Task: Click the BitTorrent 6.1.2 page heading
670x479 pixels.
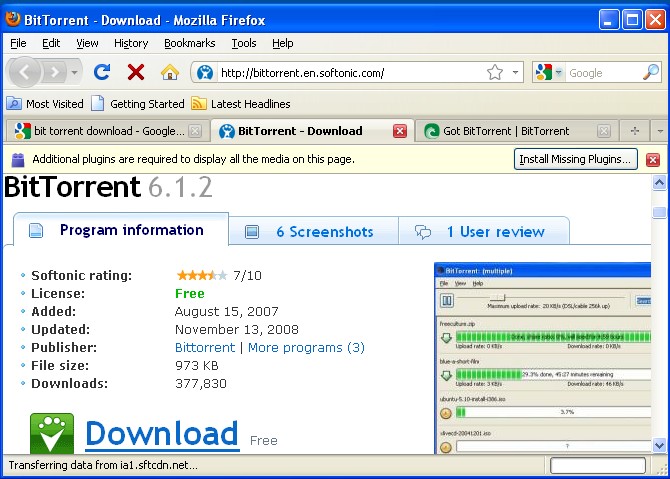Action: click(108, 187)
